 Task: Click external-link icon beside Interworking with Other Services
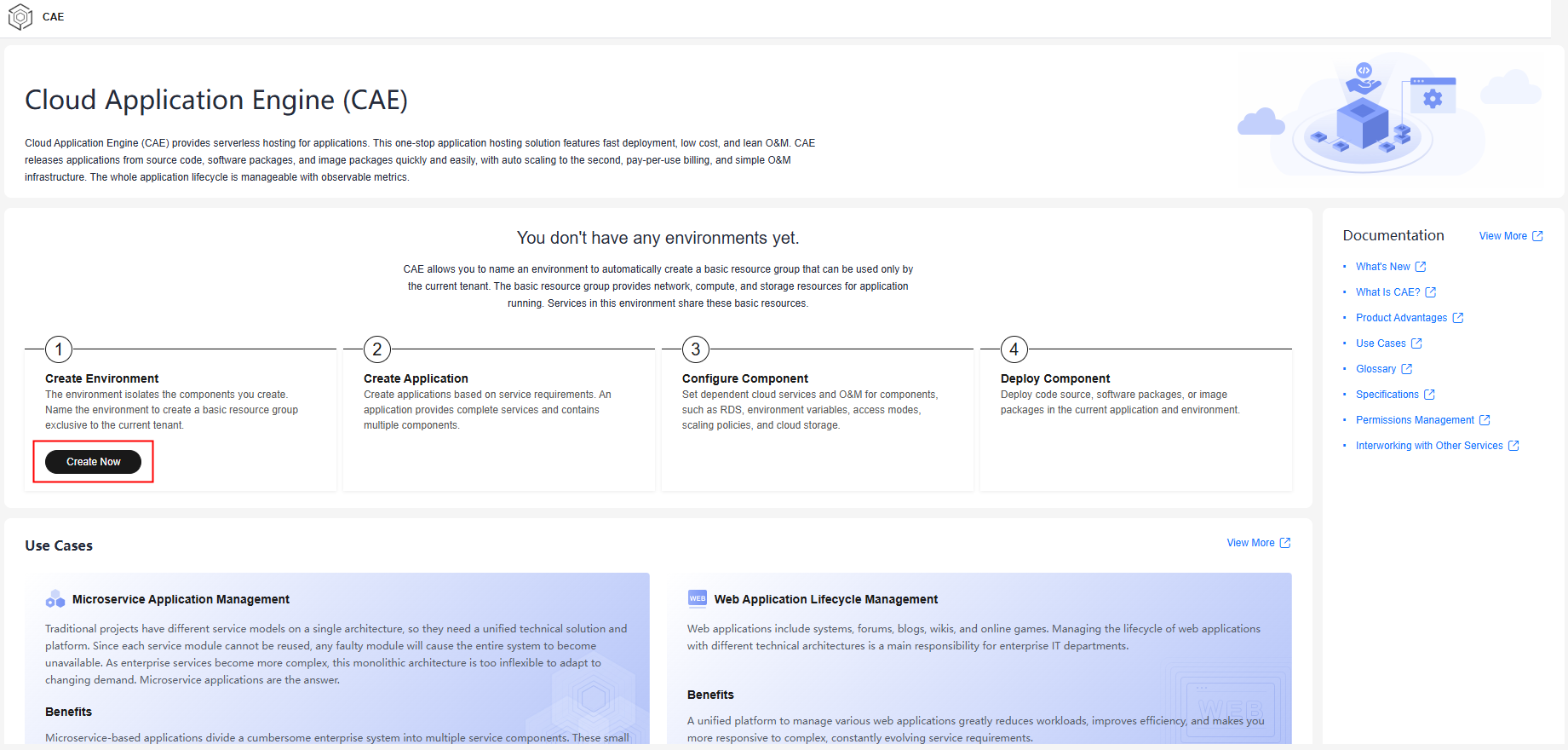(x=1513, y=446)
